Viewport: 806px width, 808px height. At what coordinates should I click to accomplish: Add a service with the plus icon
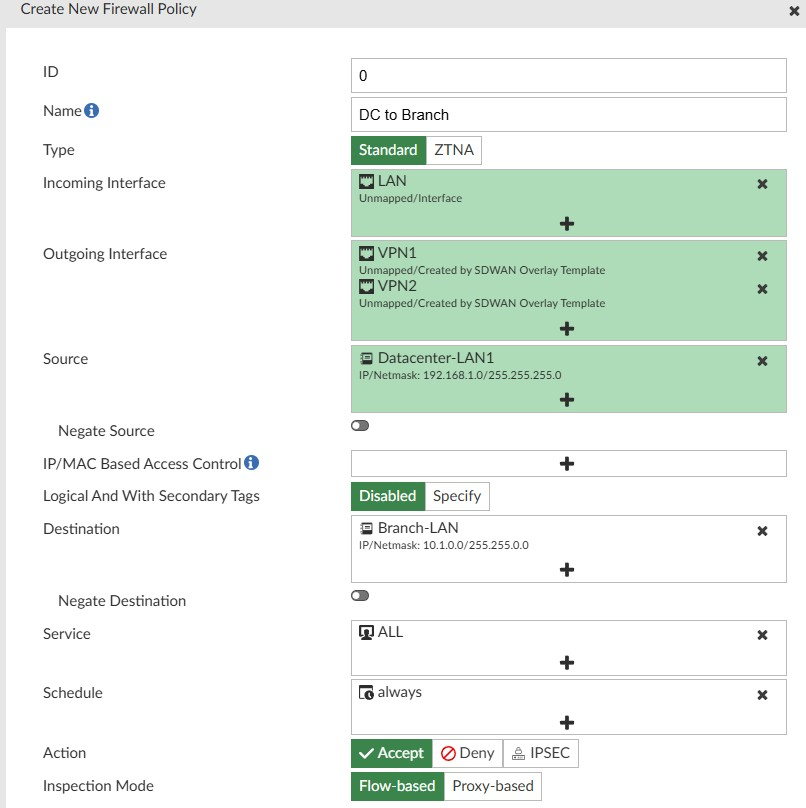567,662
